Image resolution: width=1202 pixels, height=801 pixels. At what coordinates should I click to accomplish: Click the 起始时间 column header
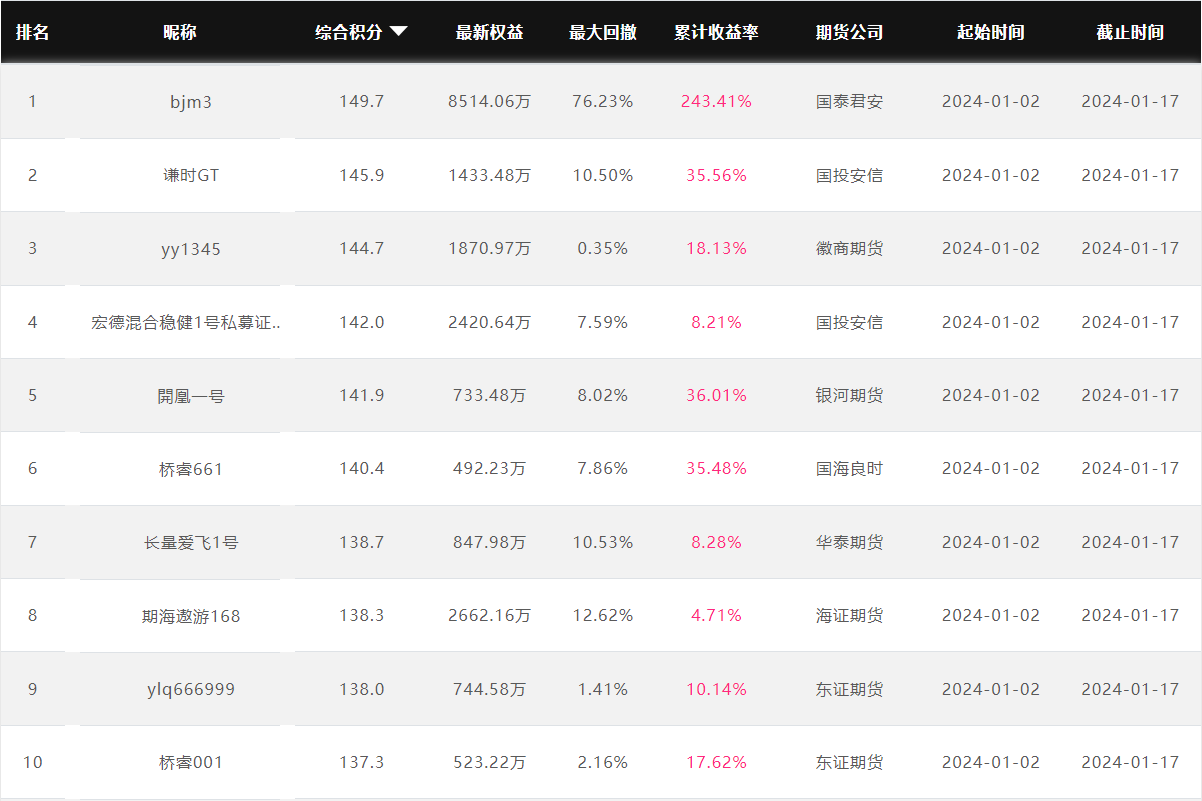point(991,32)
